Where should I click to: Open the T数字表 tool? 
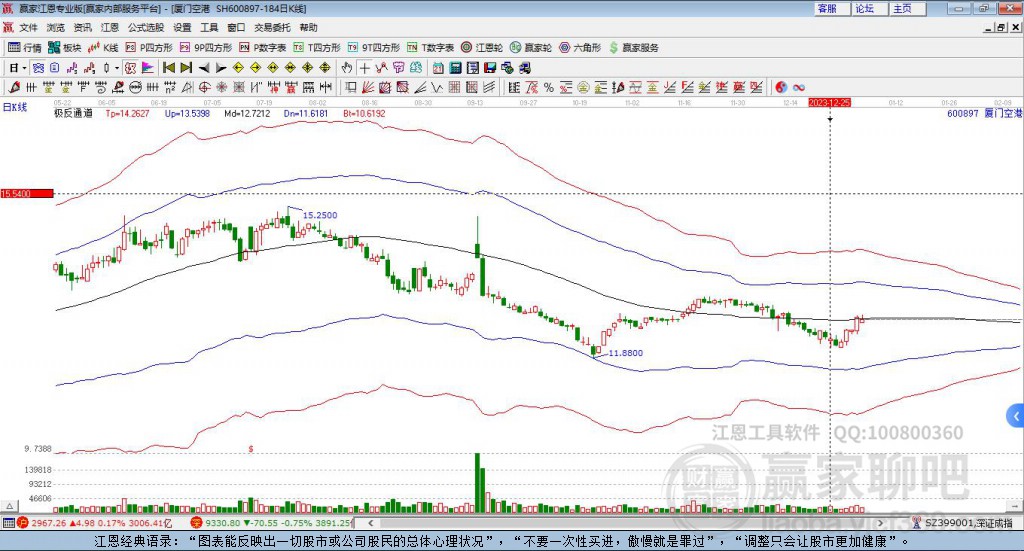click(x=430, y=48)
